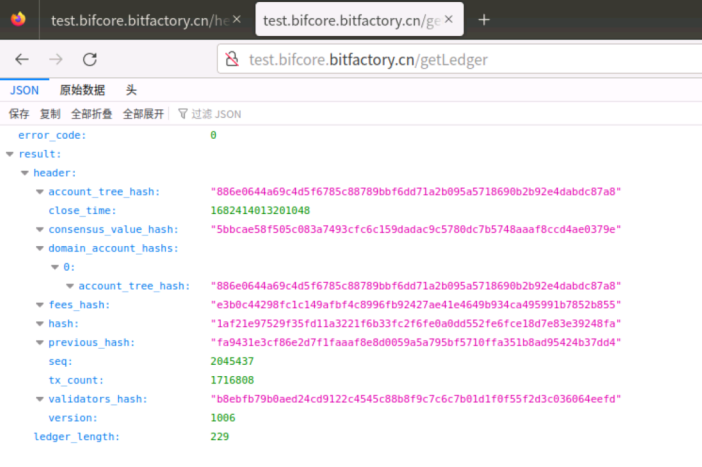Click the seq value 2045437

point(232,361)
